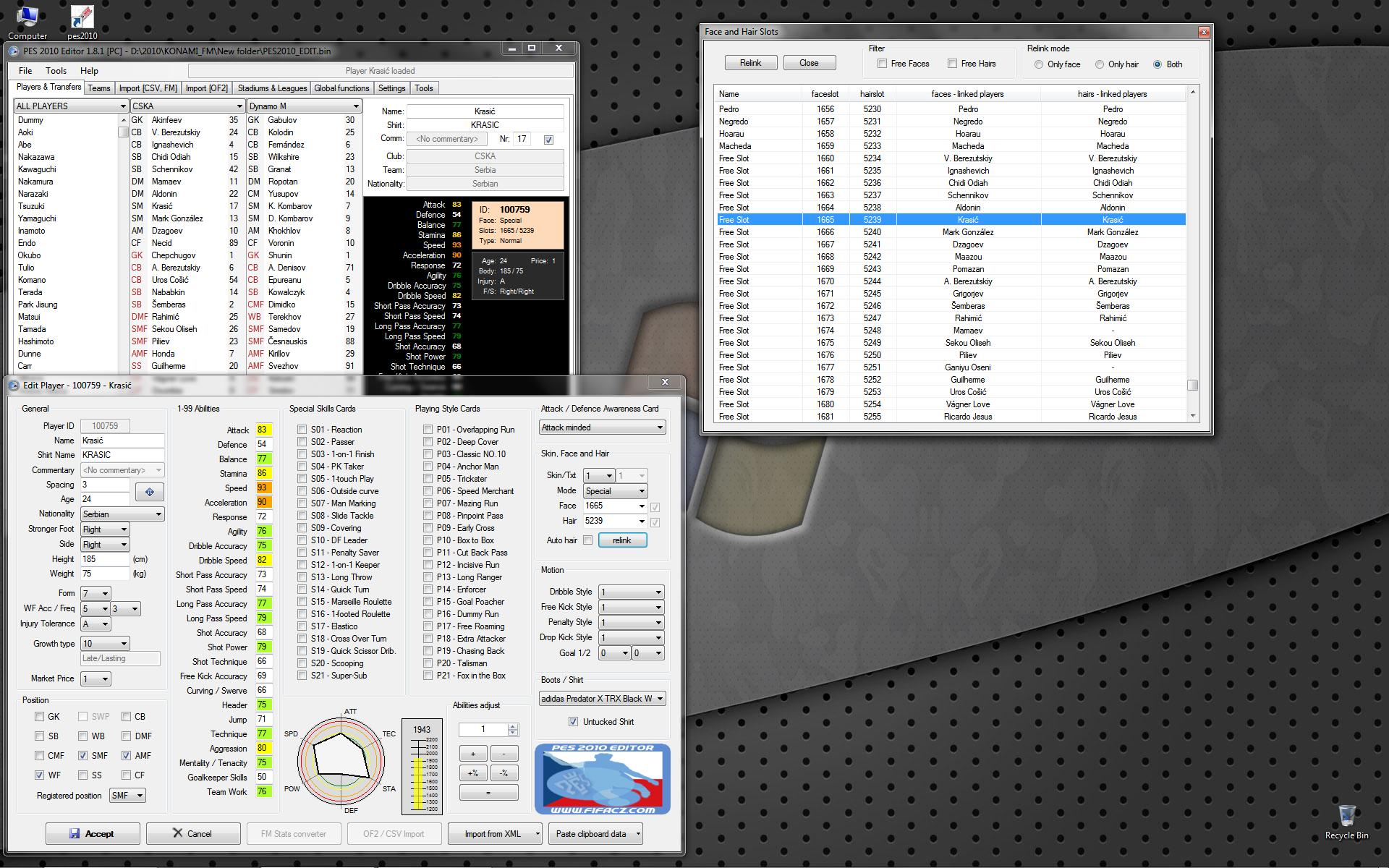Click the Relink button in slots window
Viewport: 1389px width, 868px height.
tap(750, 63)
